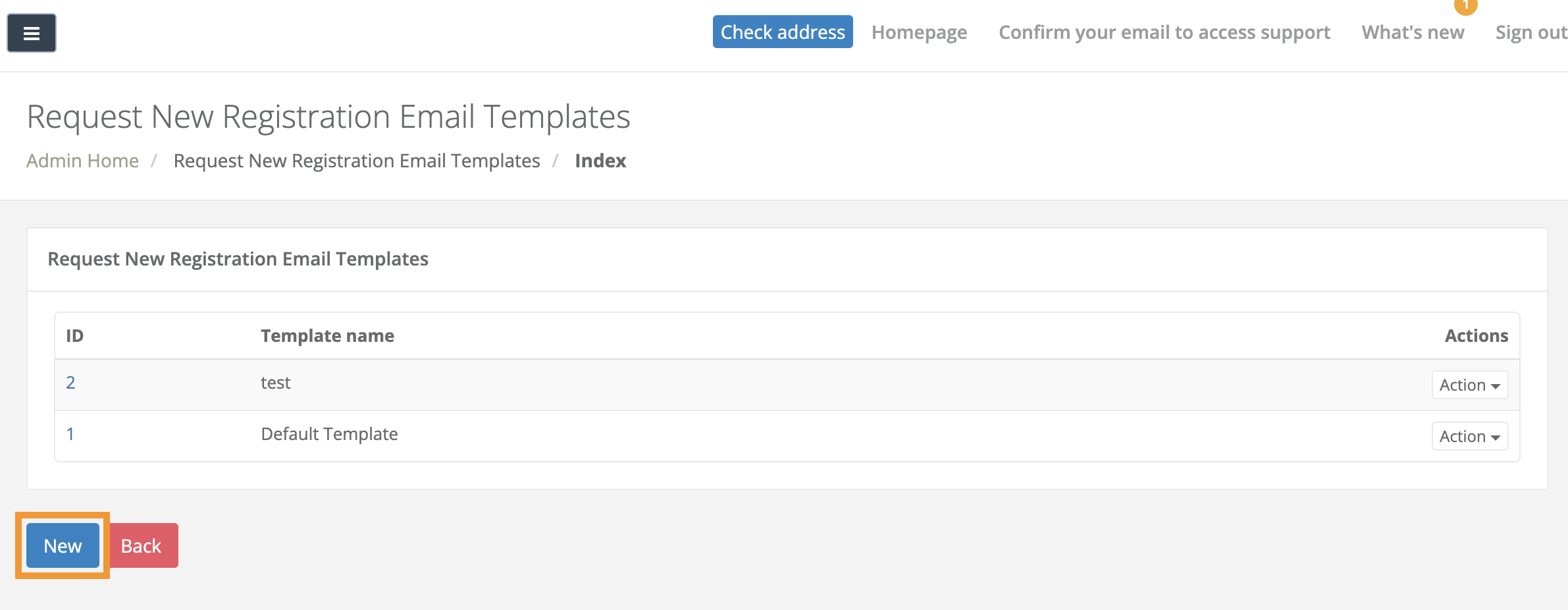Viewport: 1568px width, 610px height.
Task: Click the Template name column header
Action: (327, 336)
